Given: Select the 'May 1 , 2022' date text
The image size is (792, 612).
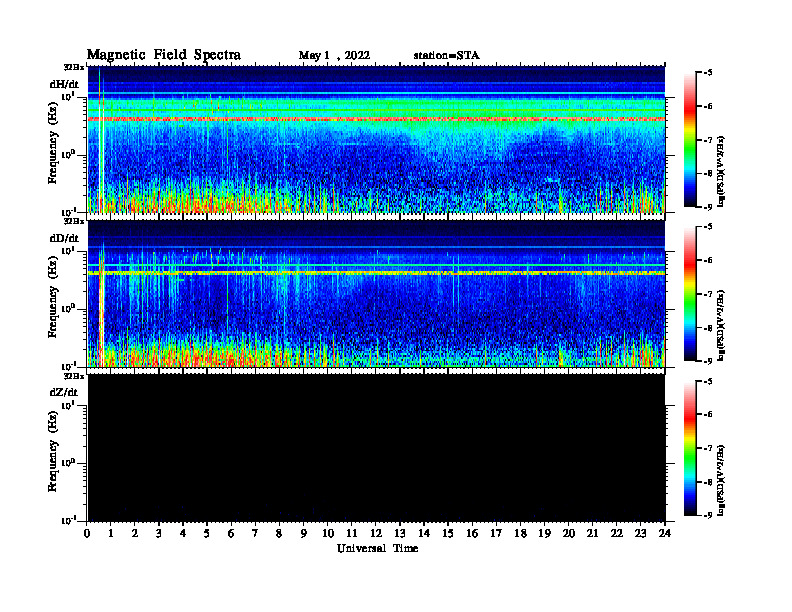Looking at the screenshot, I should [x=334, y=56].
